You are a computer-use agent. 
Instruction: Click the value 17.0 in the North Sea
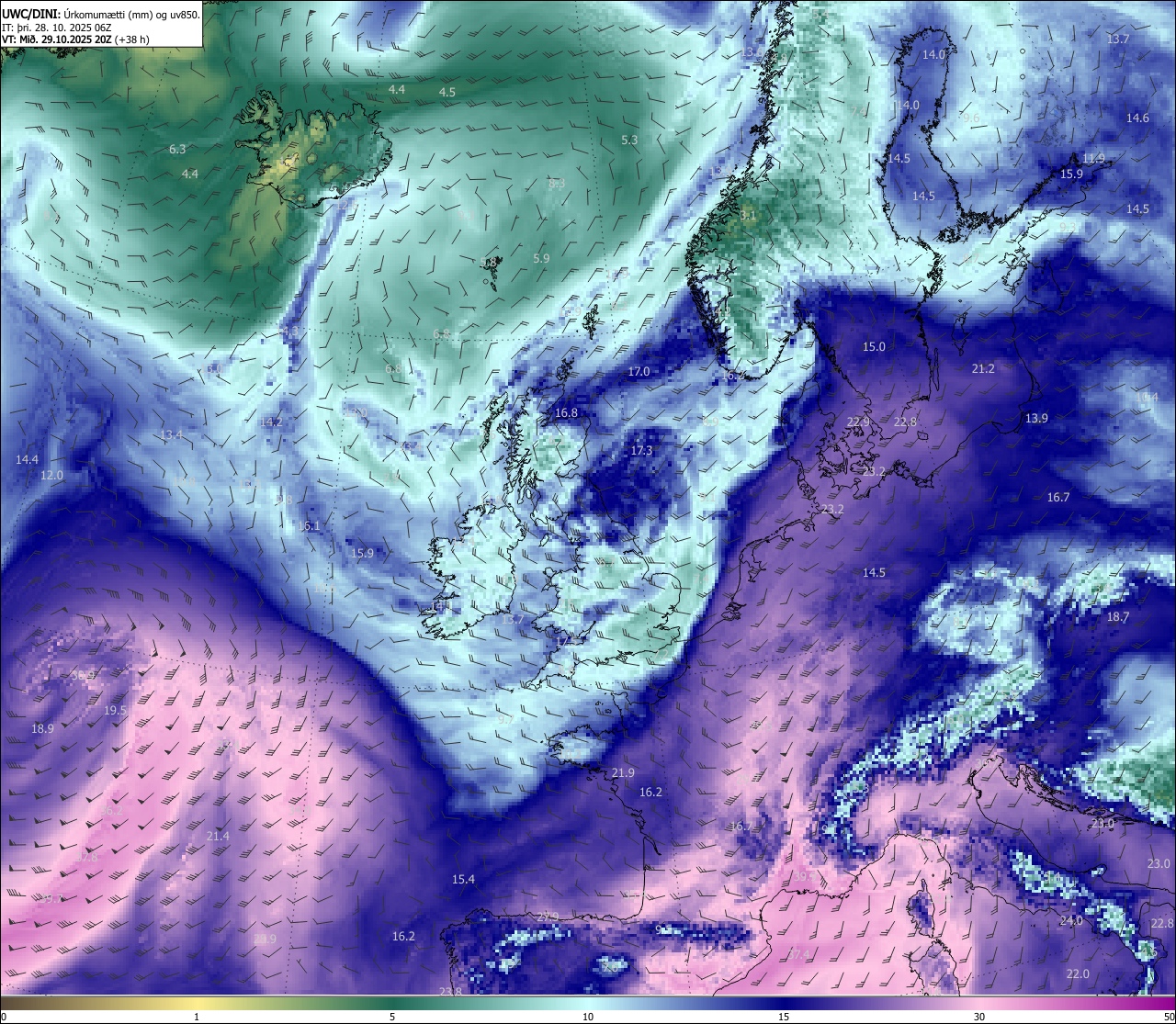[x=639, y=371]
